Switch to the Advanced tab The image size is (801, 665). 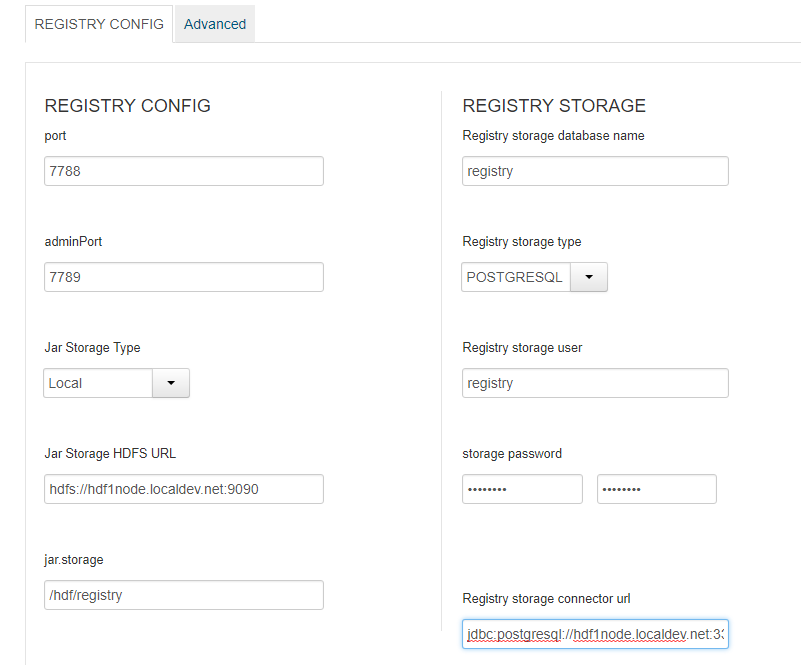[214, 24]
